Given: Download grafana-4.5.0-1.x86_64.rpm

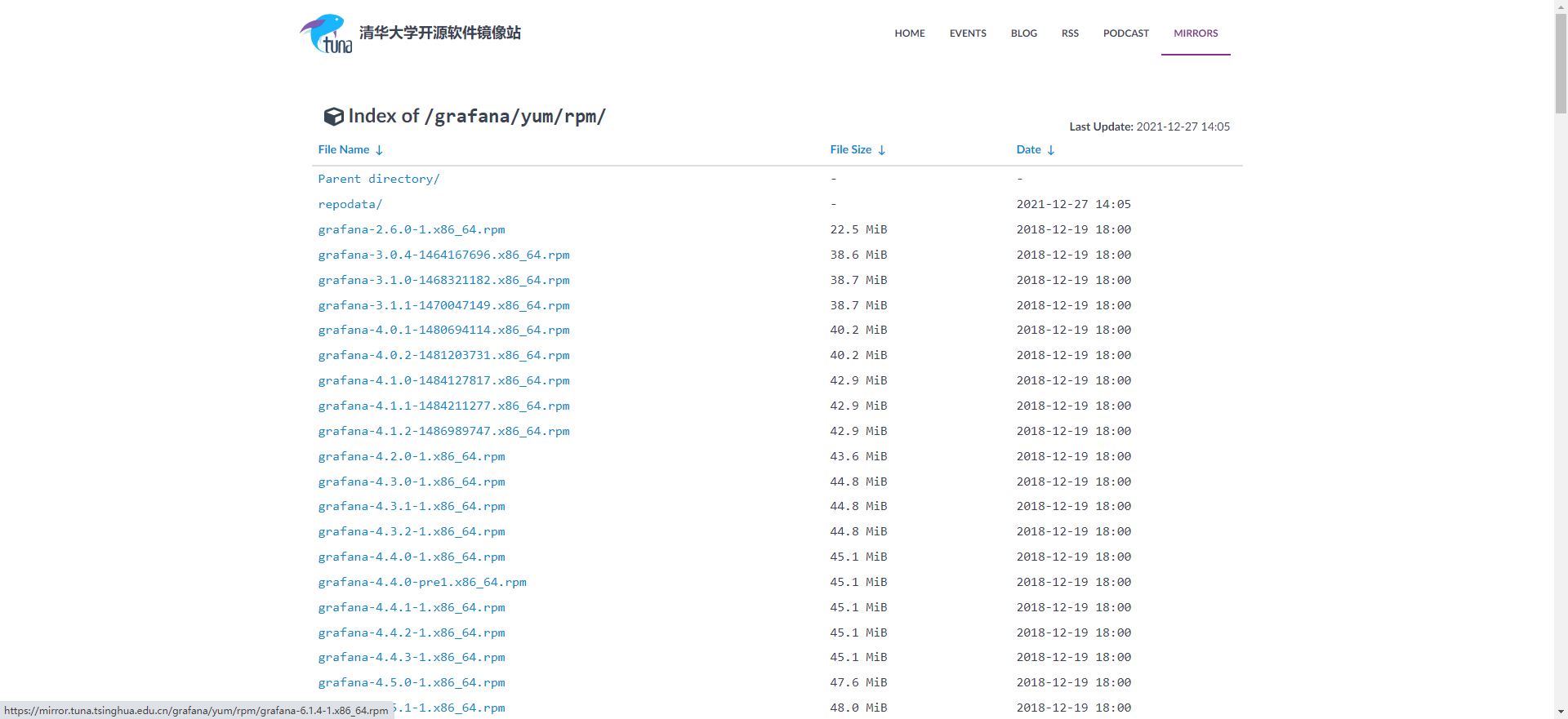Looking at the screenshot, I should (x=412, y=682).
